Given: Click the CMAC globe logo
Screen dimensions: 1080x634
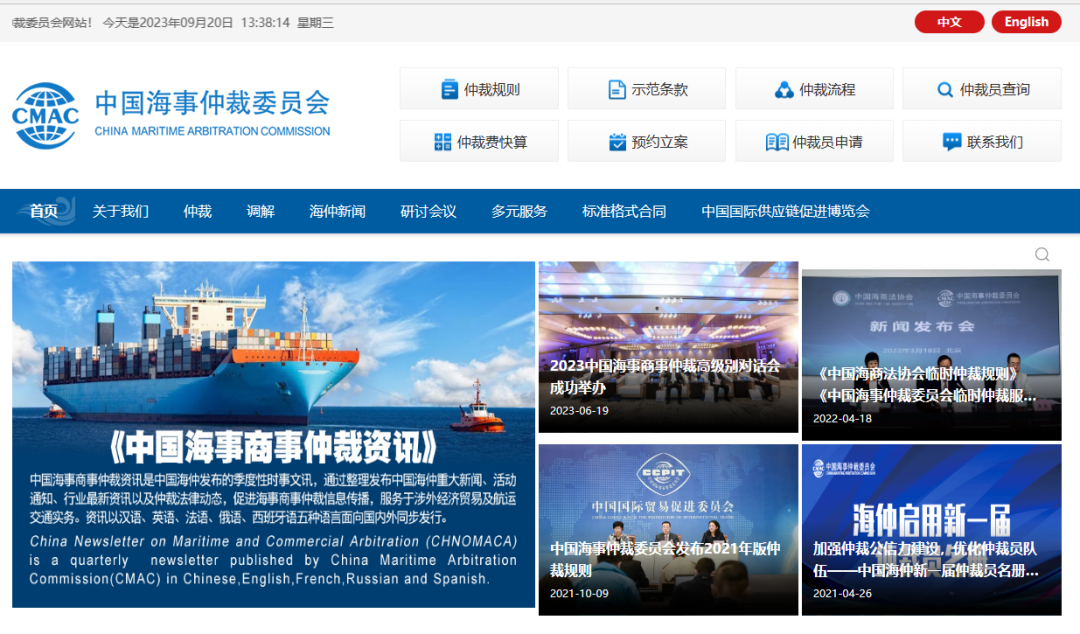Looking at the screenshot, I should (46, 115).
